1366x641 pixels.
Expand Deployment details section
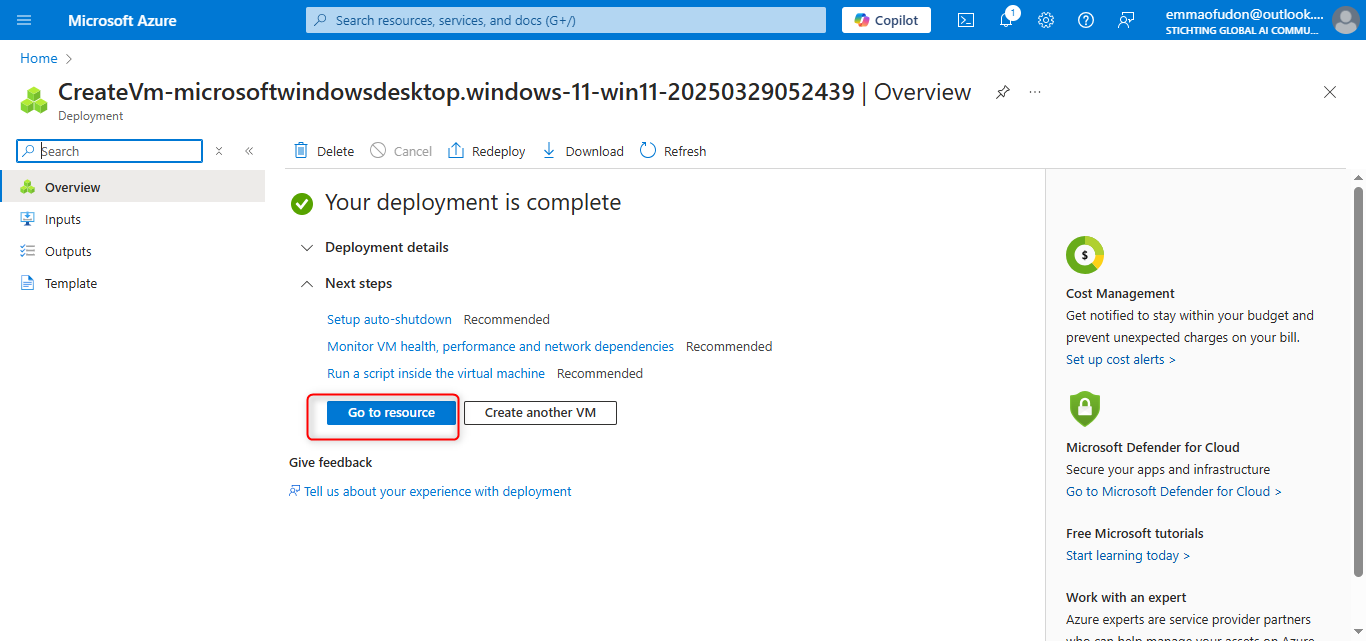374,247
